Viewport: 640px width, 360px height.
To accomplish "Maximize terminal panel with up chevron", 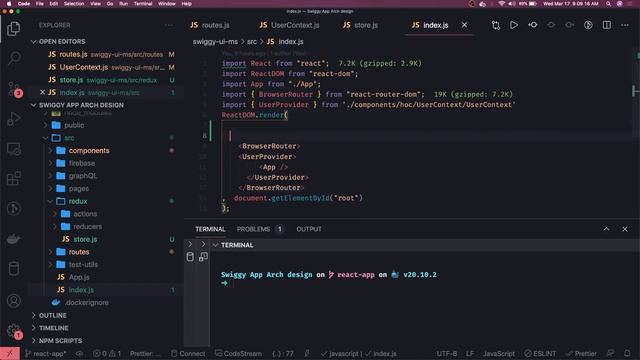I will coord(607,229).
